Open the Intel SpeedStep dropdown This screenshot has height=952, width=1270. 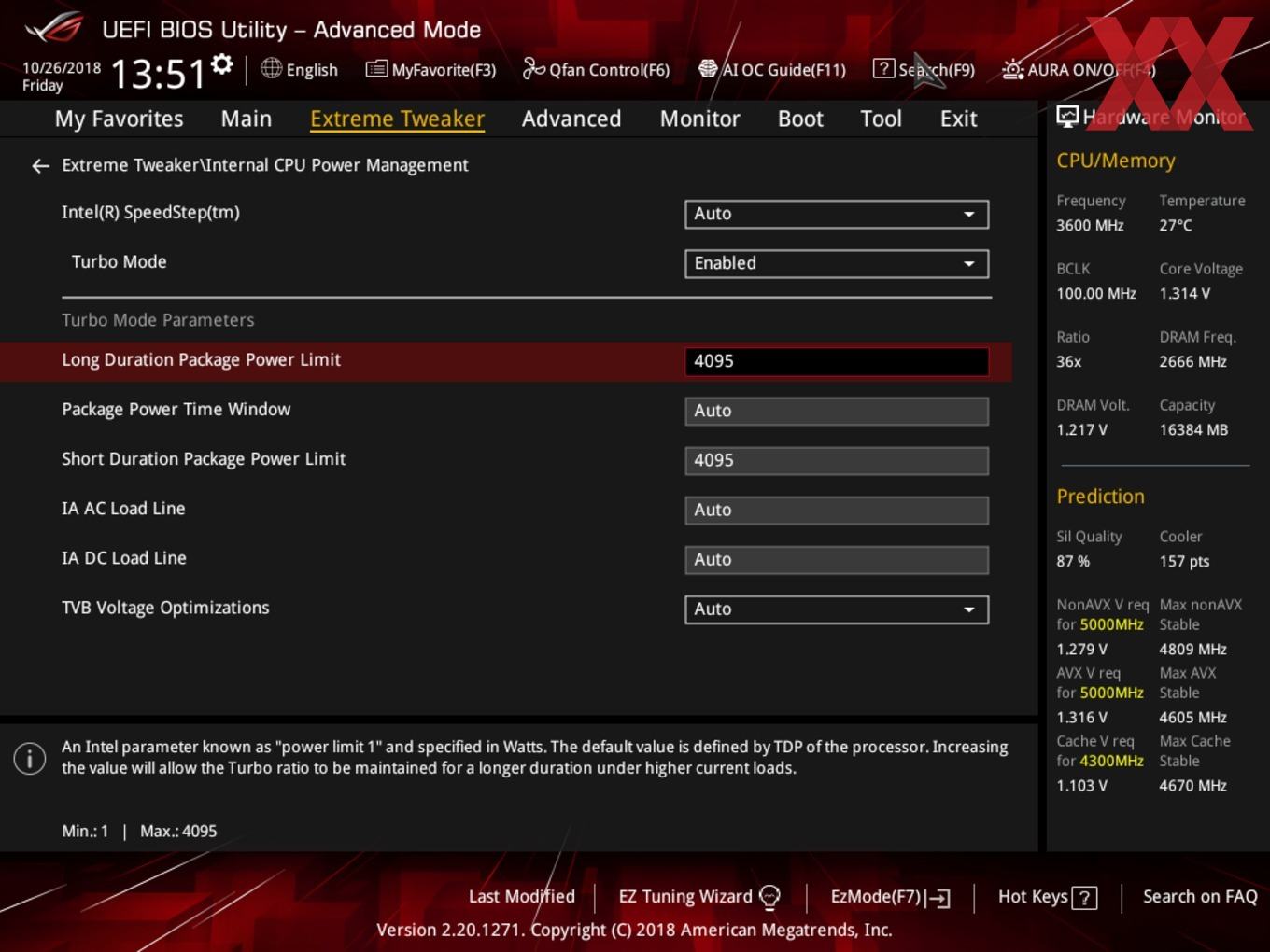point(837,214)
